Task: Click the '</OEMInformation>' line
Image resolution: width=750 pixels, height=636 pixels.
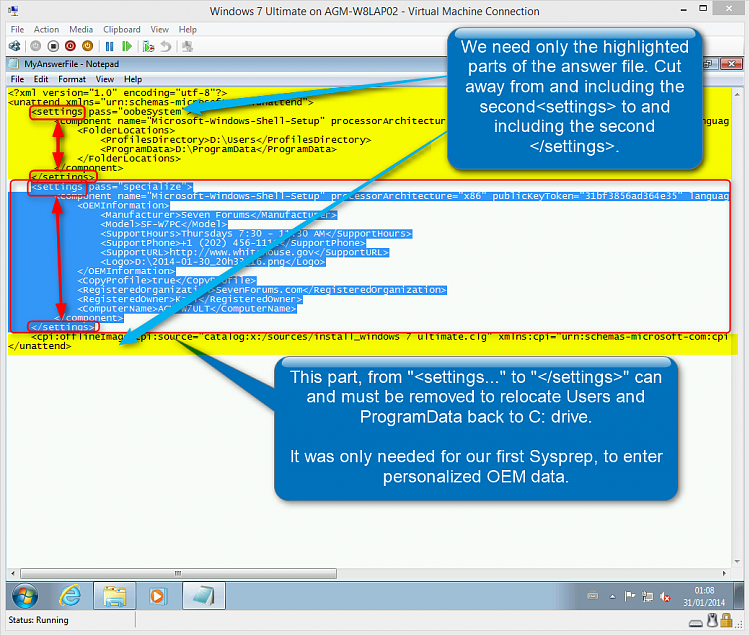Action: [x=126, y=271]
